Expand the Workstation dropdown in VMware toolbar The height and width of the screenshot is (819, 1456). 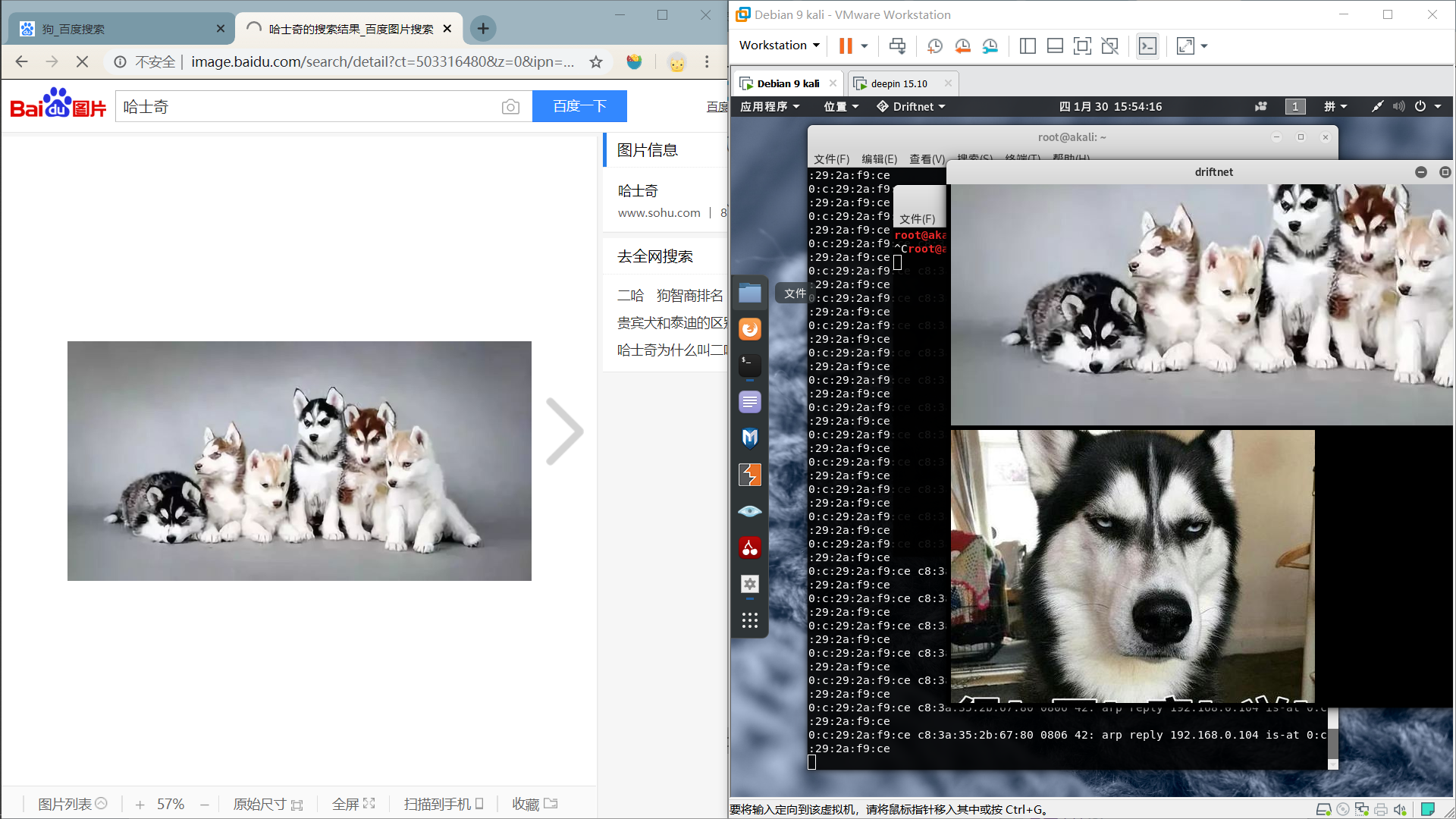[x=782, y=46]
